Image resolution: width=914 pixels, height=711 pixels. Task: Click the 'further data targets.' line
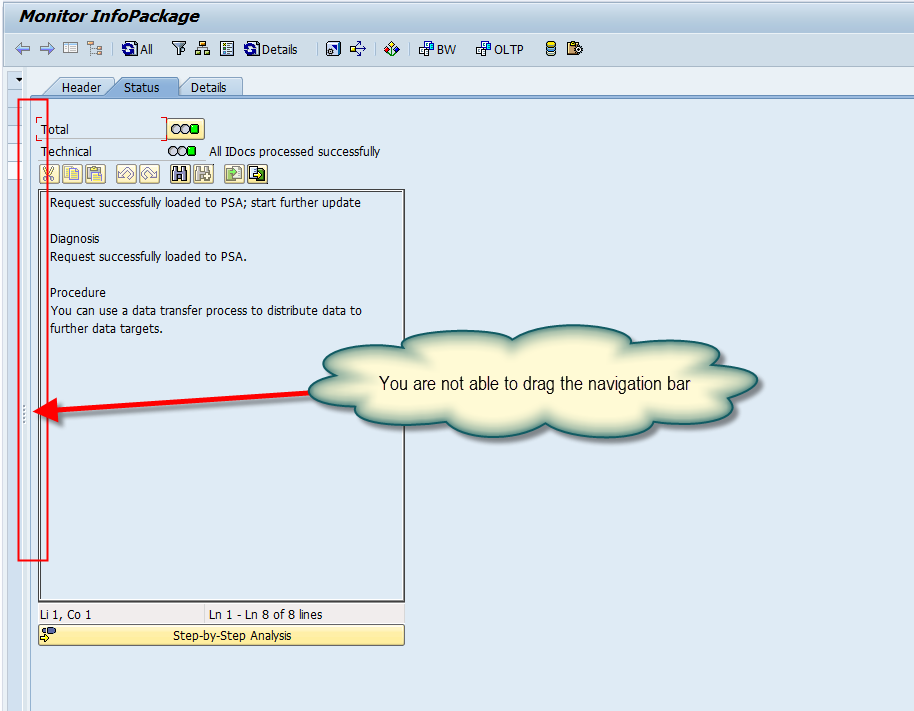point(106,329)
